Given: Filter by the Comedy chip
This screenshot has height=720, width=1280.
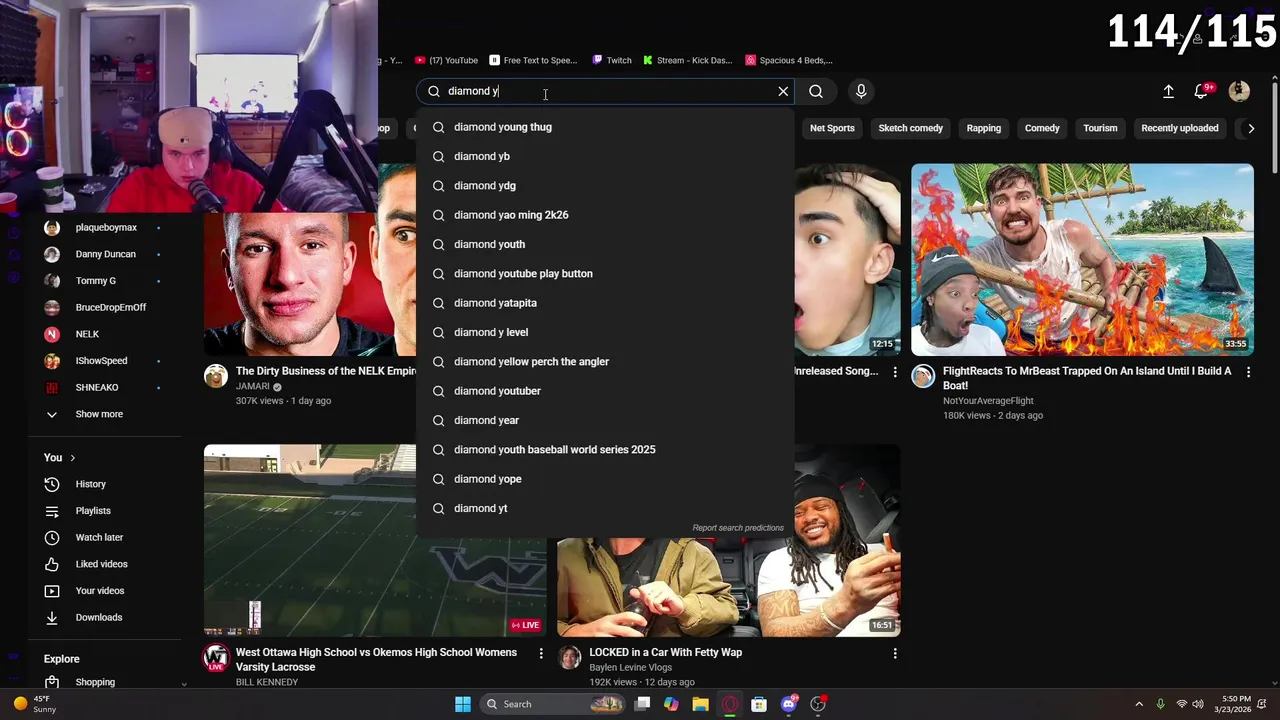Looking at the screenshot, I should coord(1042,128).
